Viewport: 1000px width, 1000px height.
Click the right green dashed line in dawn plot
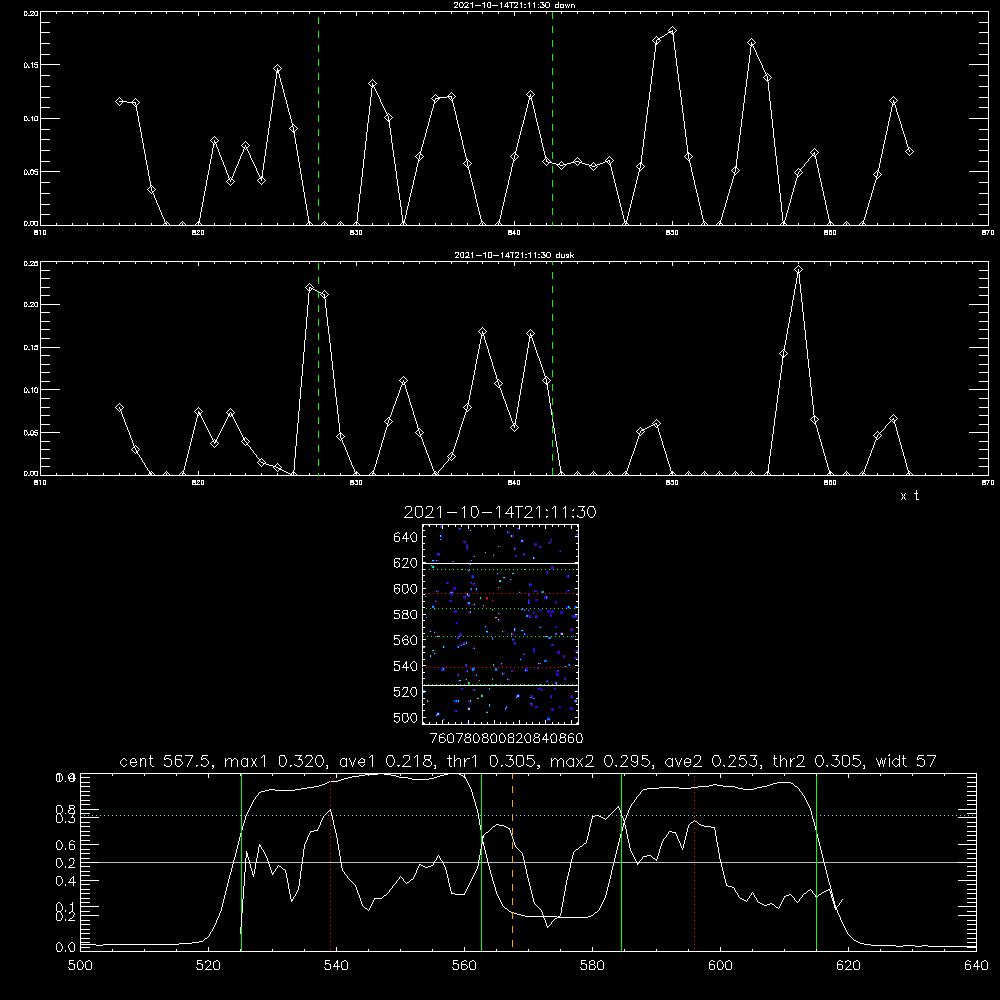click(552, 118)
